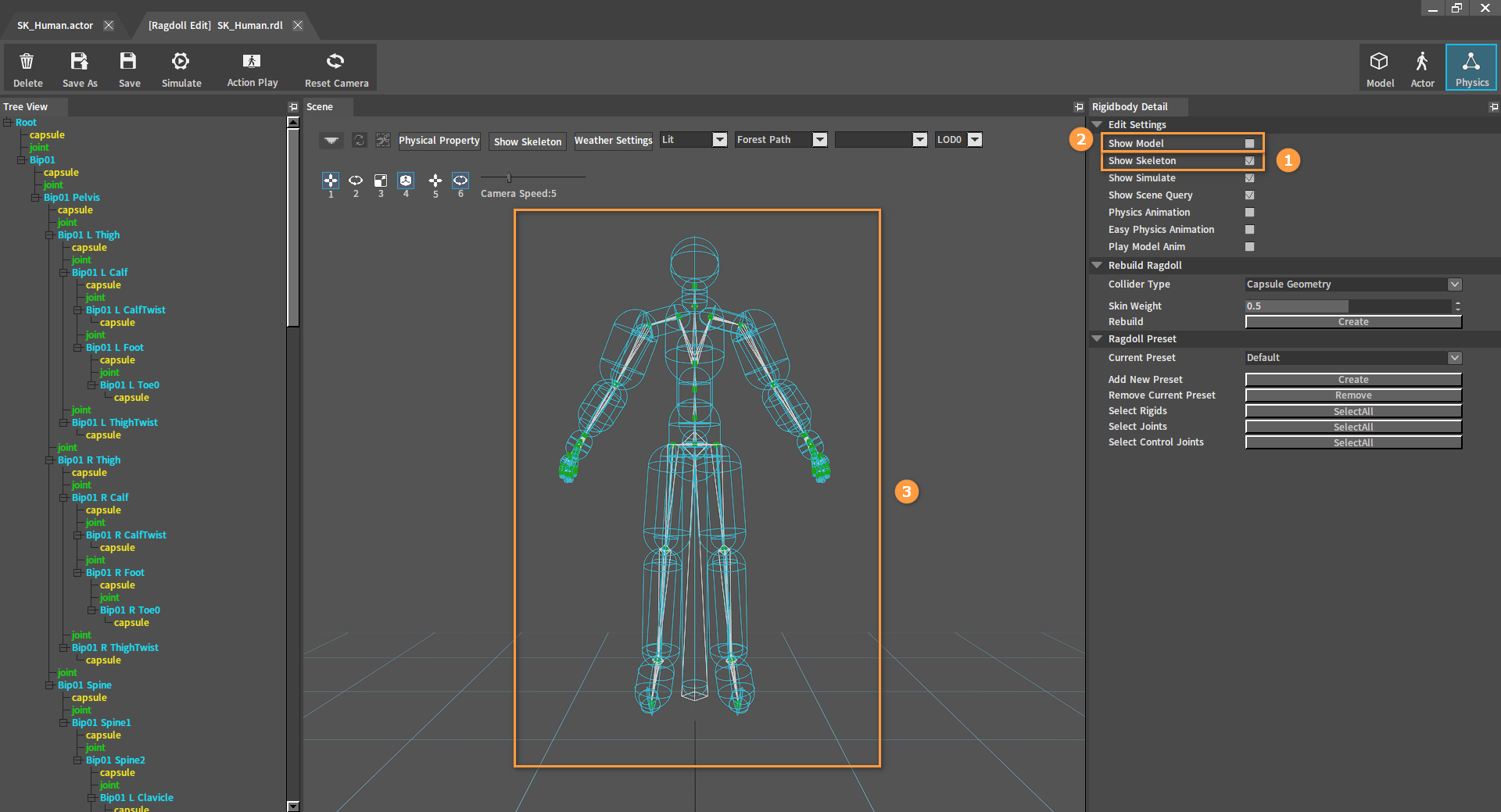Click the Save As icon
The height and width of the screenshot is (812, 1501).
pos(79,62)
